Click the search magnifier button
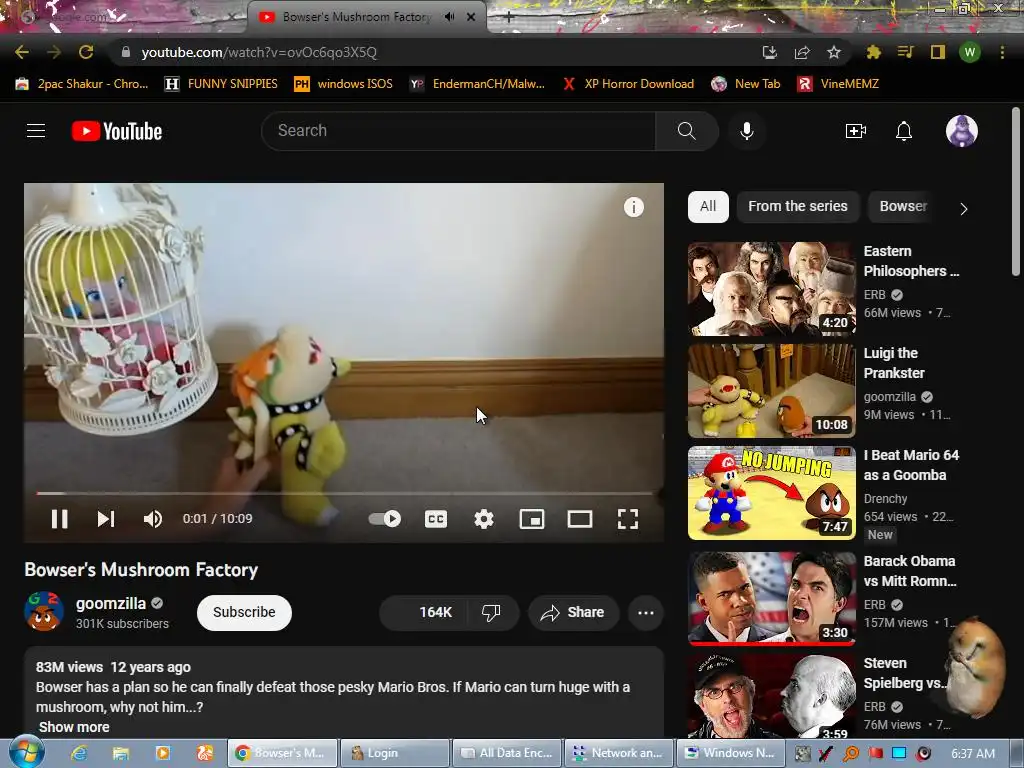The image size is (1024, 768). [x=686, y=131]
